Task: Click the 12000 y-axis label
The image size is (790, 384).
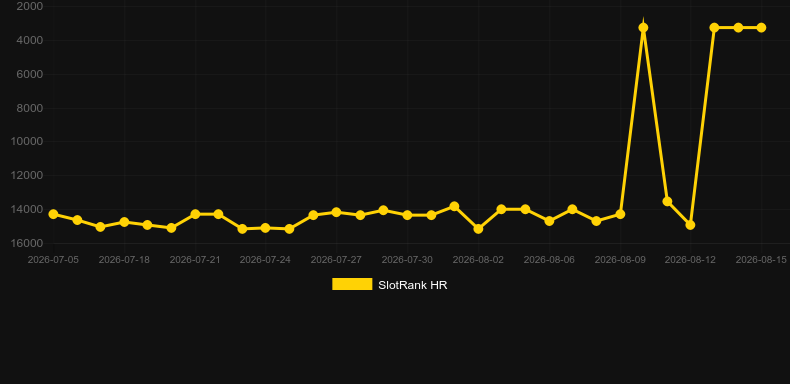Action: tap(27, 175)
